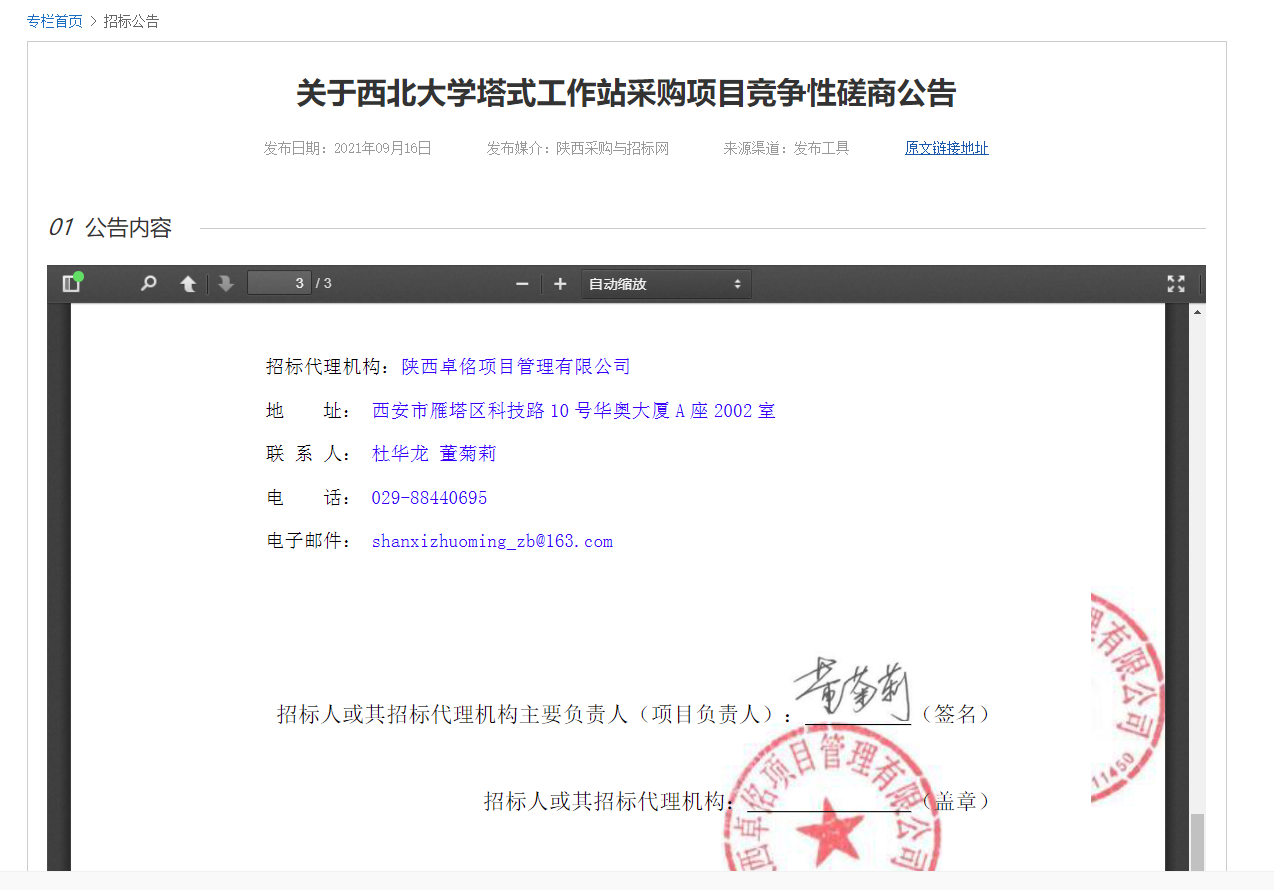Click the 招标公告 breadcrumb item
This screenshot has width=1274, height=890.
pyautogui.click(x=131, y=21)
